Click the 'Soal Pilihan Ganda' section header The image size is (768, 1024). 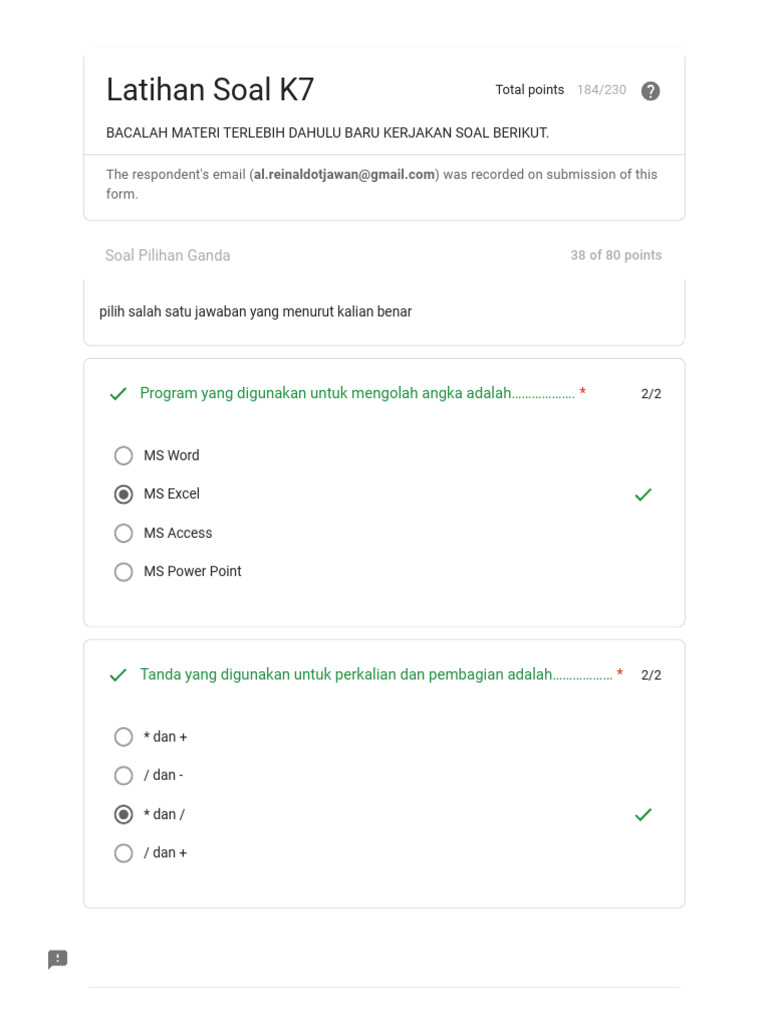coord(167,255)
